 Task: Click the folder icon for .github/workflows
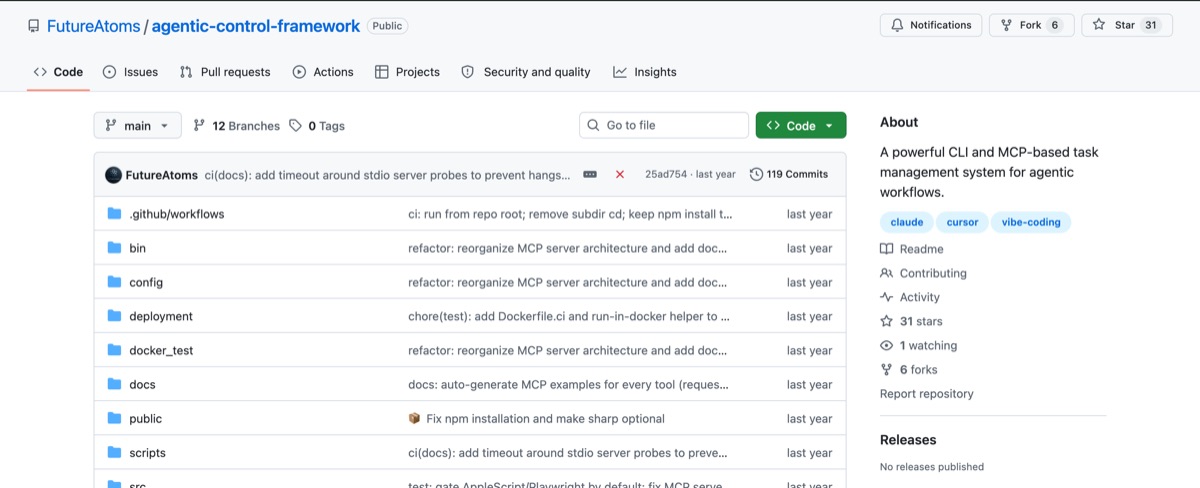coord(114,214)
